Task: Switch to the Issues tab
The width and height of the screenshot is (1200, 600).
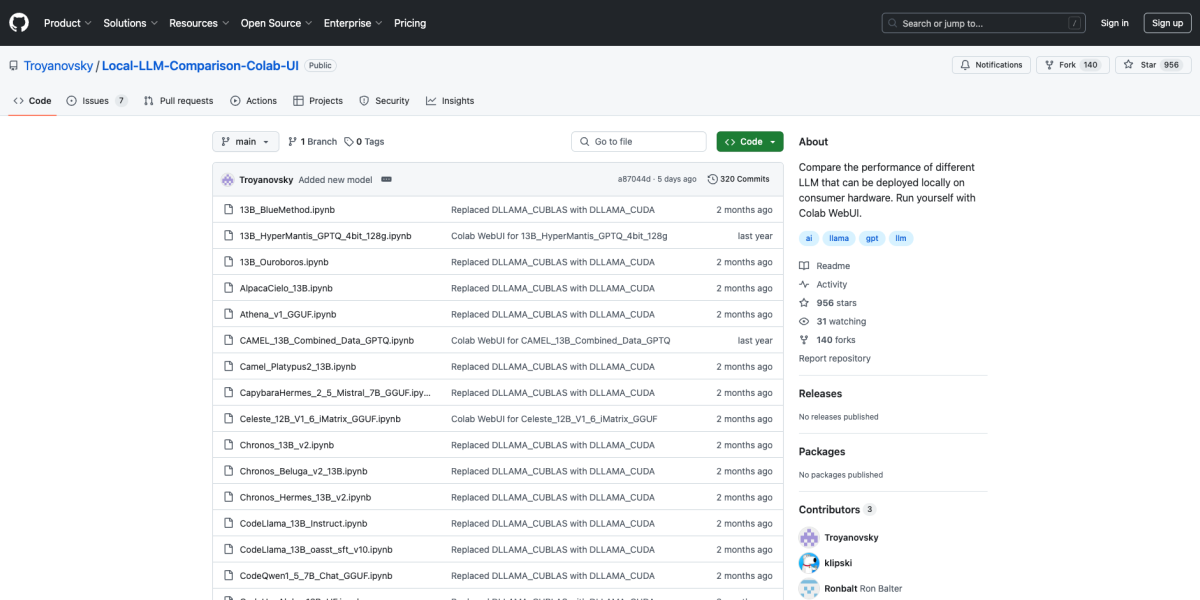Action: point(96,101)
